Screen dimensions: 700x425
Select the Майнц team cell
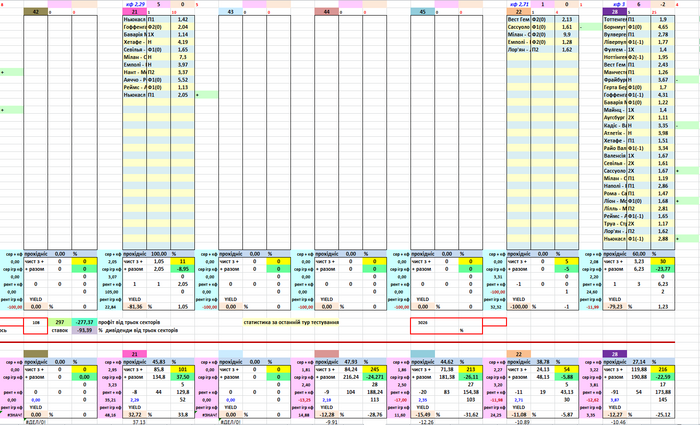click(615, 110)
